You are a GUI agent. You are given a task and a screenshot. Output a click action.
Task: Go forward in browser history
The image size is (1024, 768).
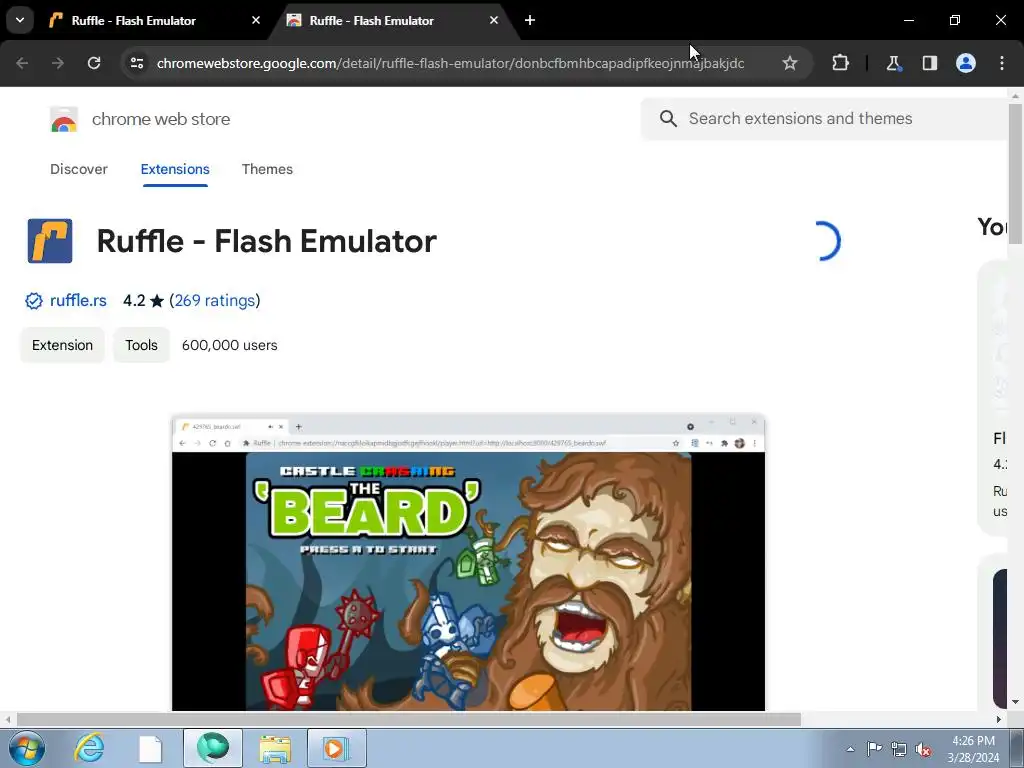point(58,63)
